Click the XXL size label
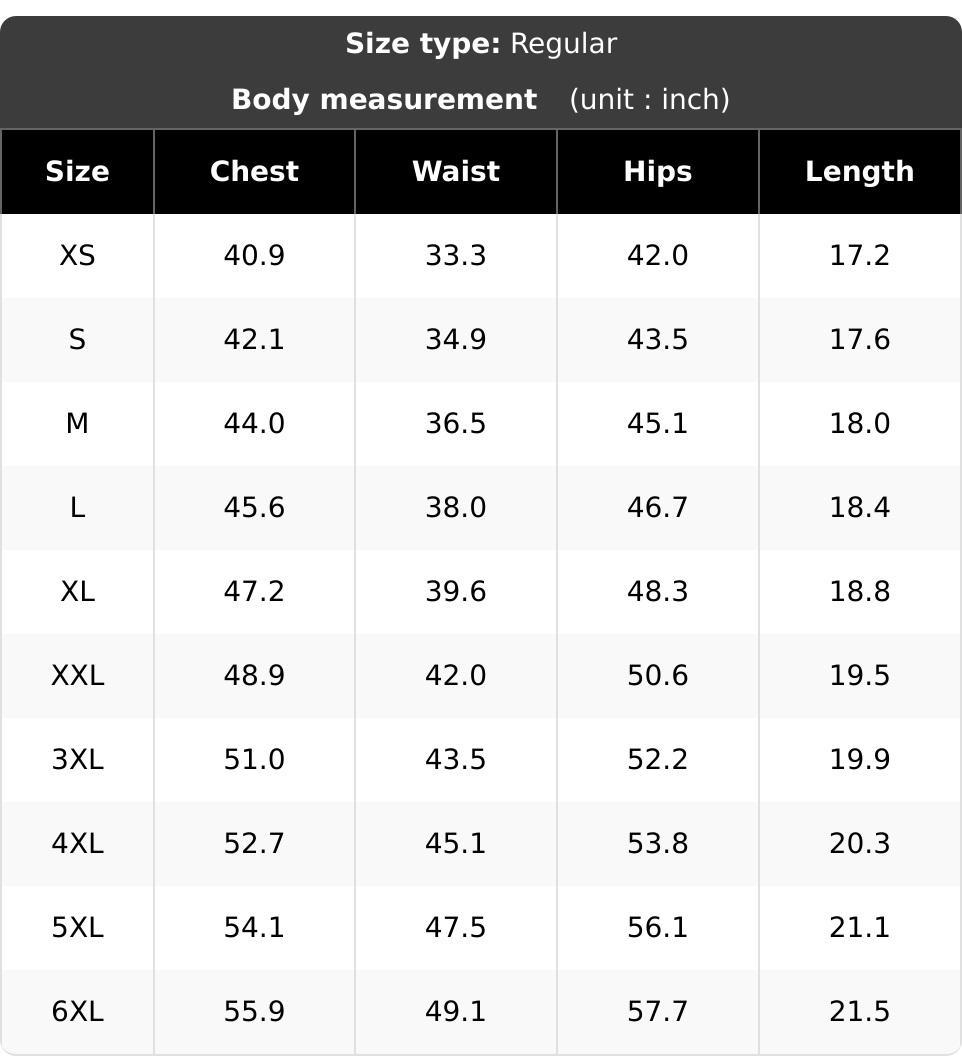Screen dimensions: 962x1056 [x=77, y=675]
